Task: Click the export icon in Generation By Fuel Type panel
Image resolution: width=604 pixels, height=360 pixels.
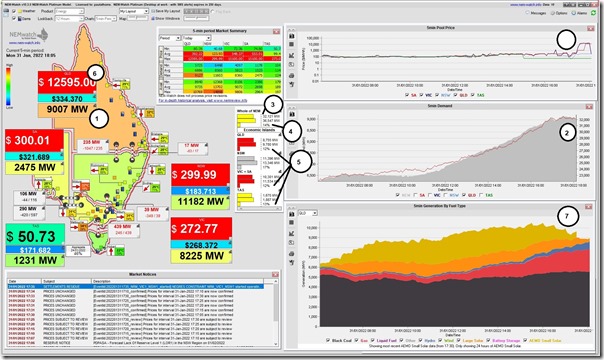Action: pyautogui.click(x=292, y=243)
